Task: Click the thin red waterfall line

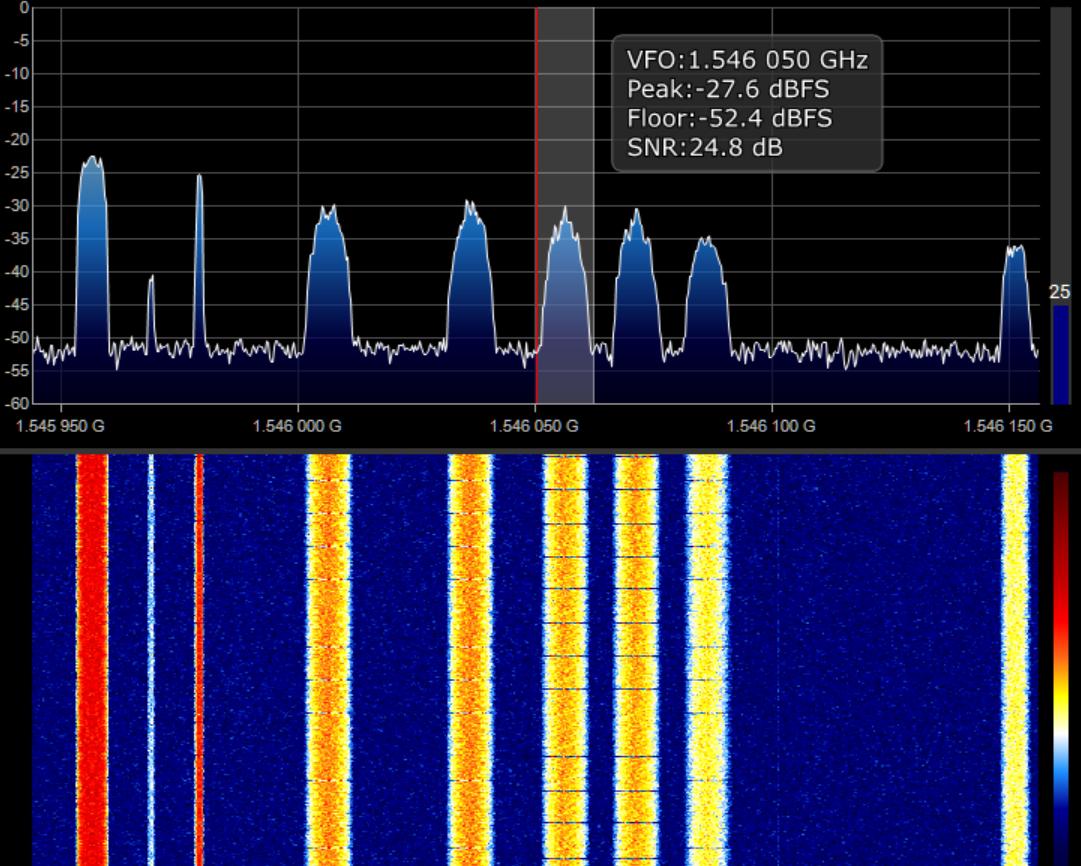Action: pos(199,659)
